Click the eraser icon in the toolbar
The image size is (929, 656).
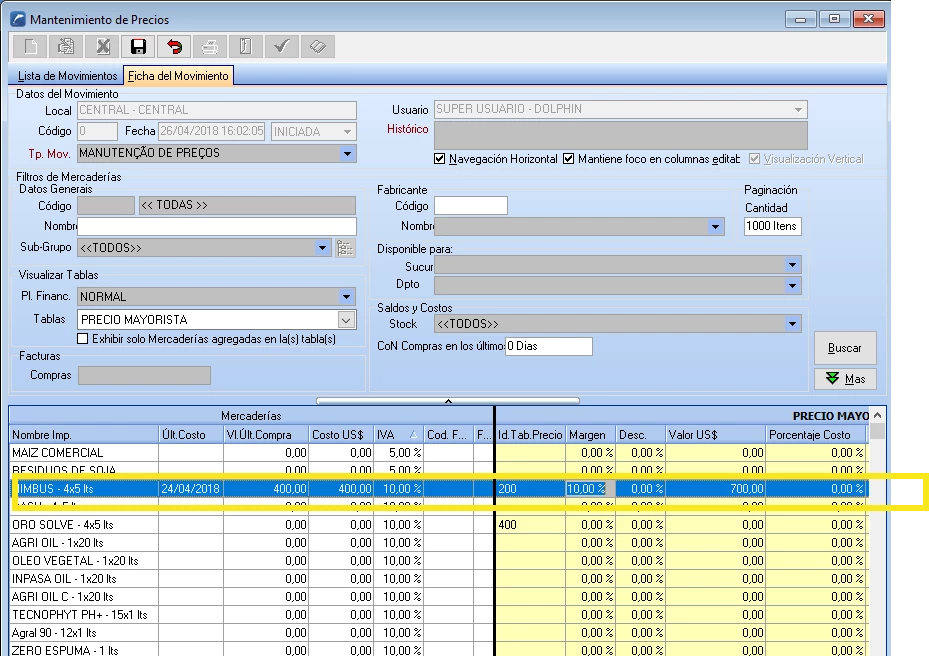click(316, 46)
